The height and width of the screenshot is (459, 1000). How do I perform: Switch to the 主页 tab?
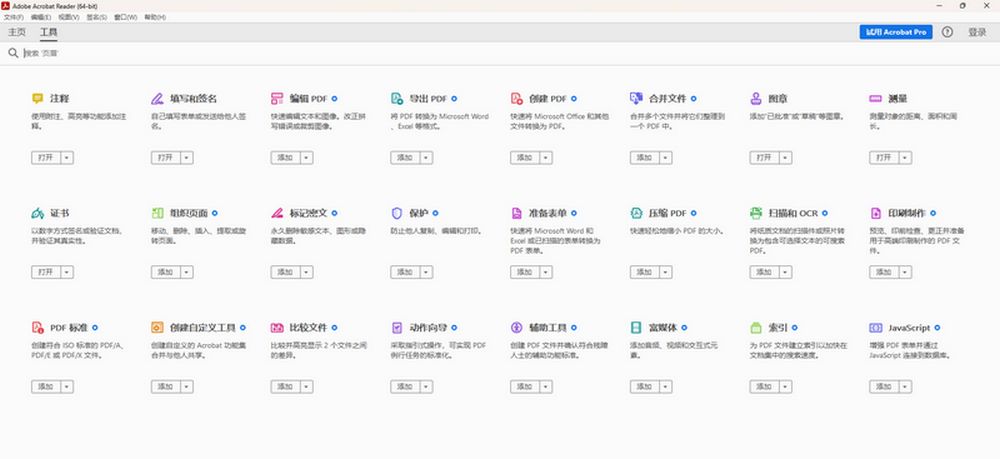(17, 32)
